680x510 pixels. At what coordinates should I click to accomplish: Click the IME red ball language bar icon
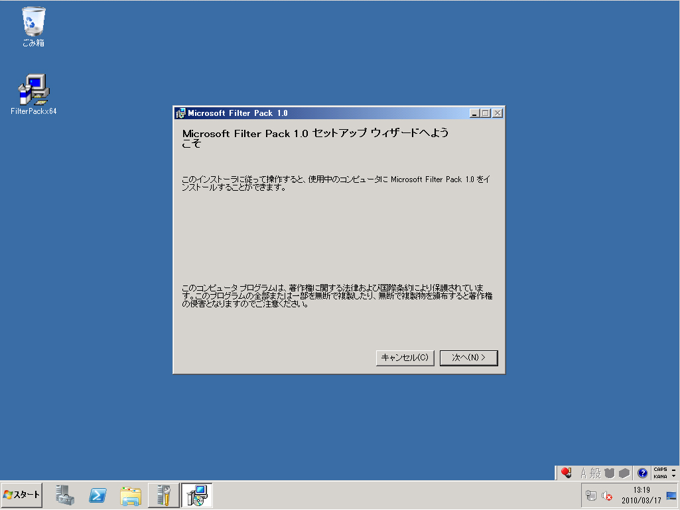click(x=566, y=473)
